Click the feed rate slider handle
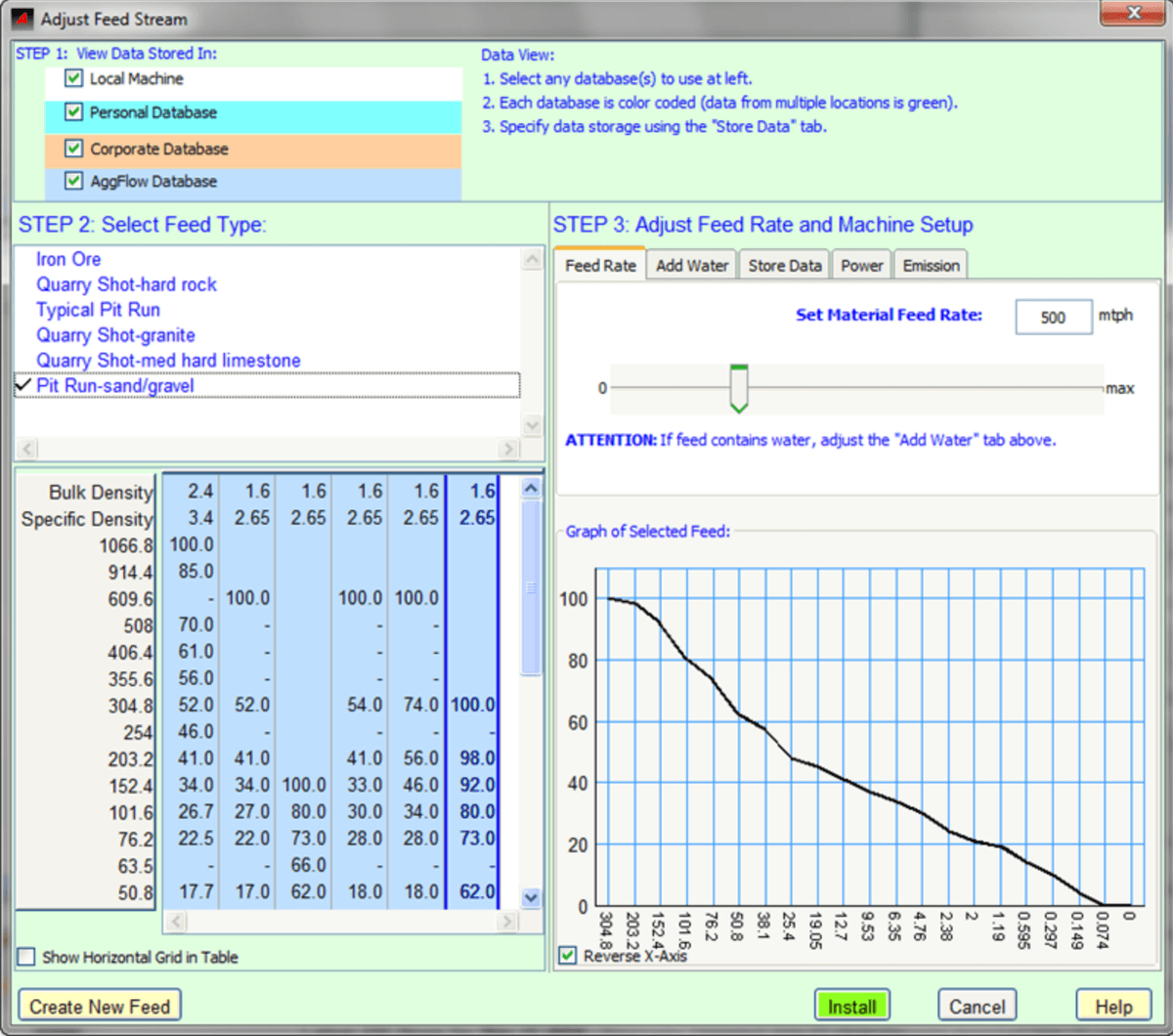 739,388
